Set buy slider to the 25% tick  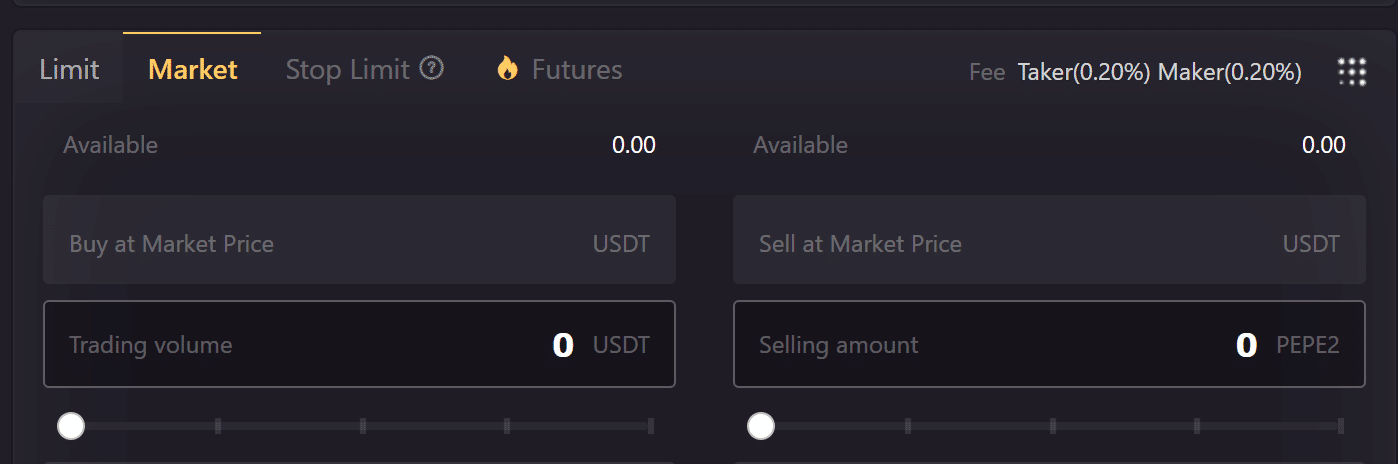tap(218, 427)
